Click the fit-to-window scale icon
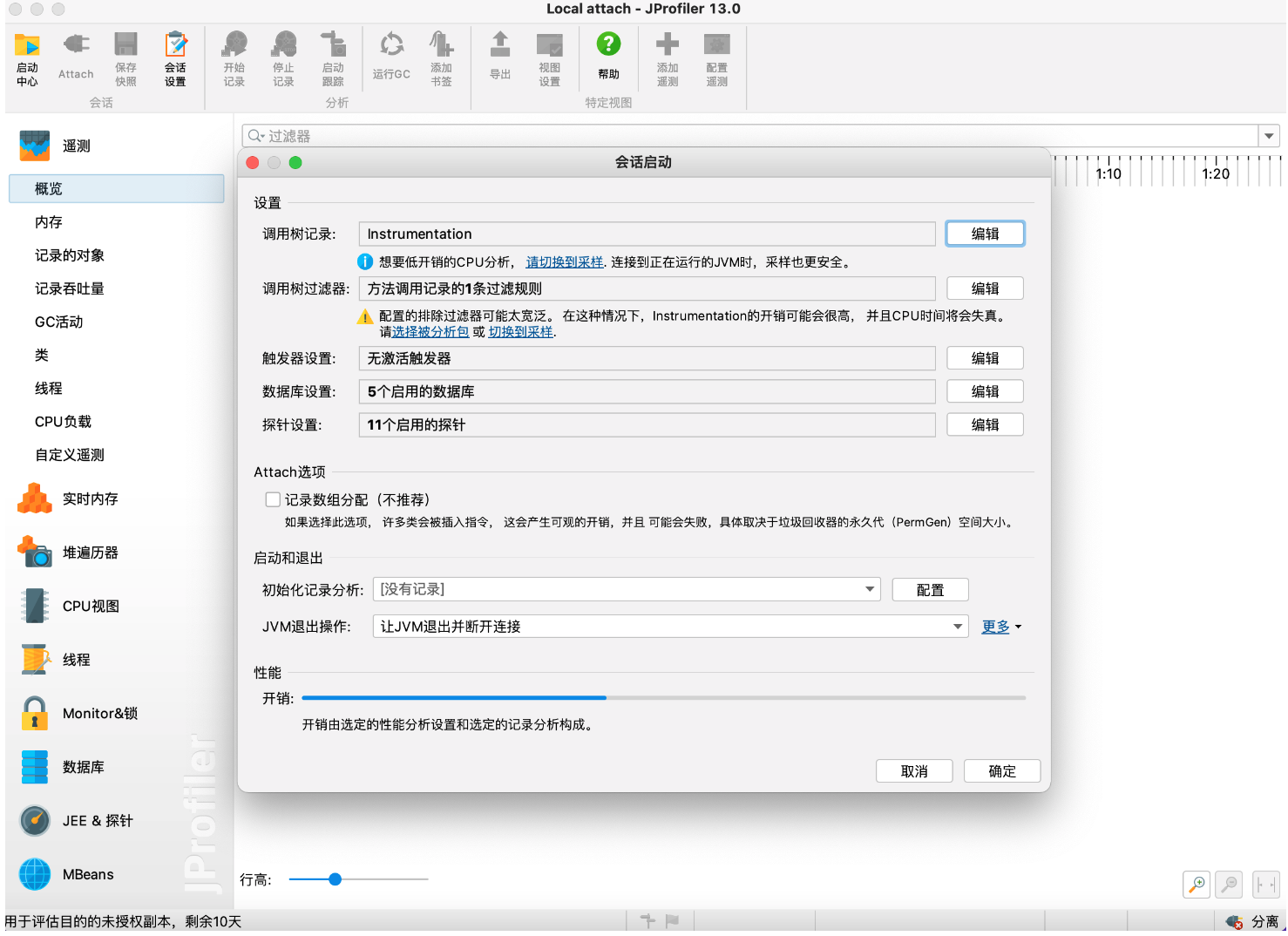1288x936 pixels. (x=1265, y=884)
